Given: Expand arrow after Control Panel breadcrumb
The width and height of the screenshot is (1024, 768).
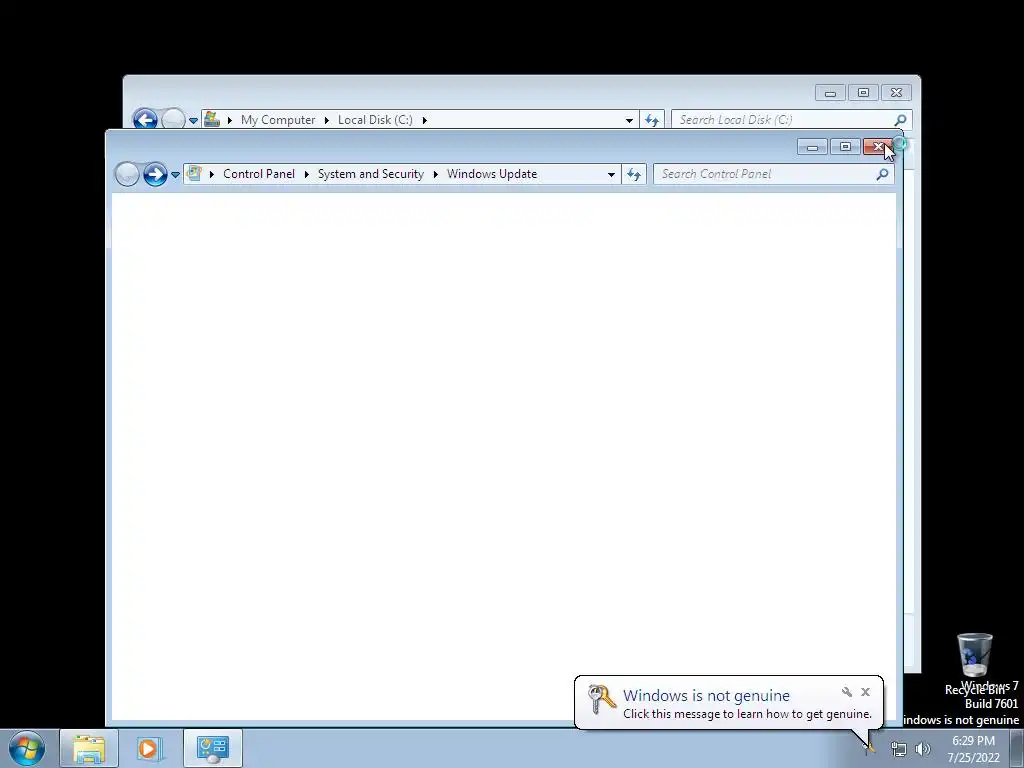Looking at the screenshot, I should pyautogui.click(x=306, y=174).
